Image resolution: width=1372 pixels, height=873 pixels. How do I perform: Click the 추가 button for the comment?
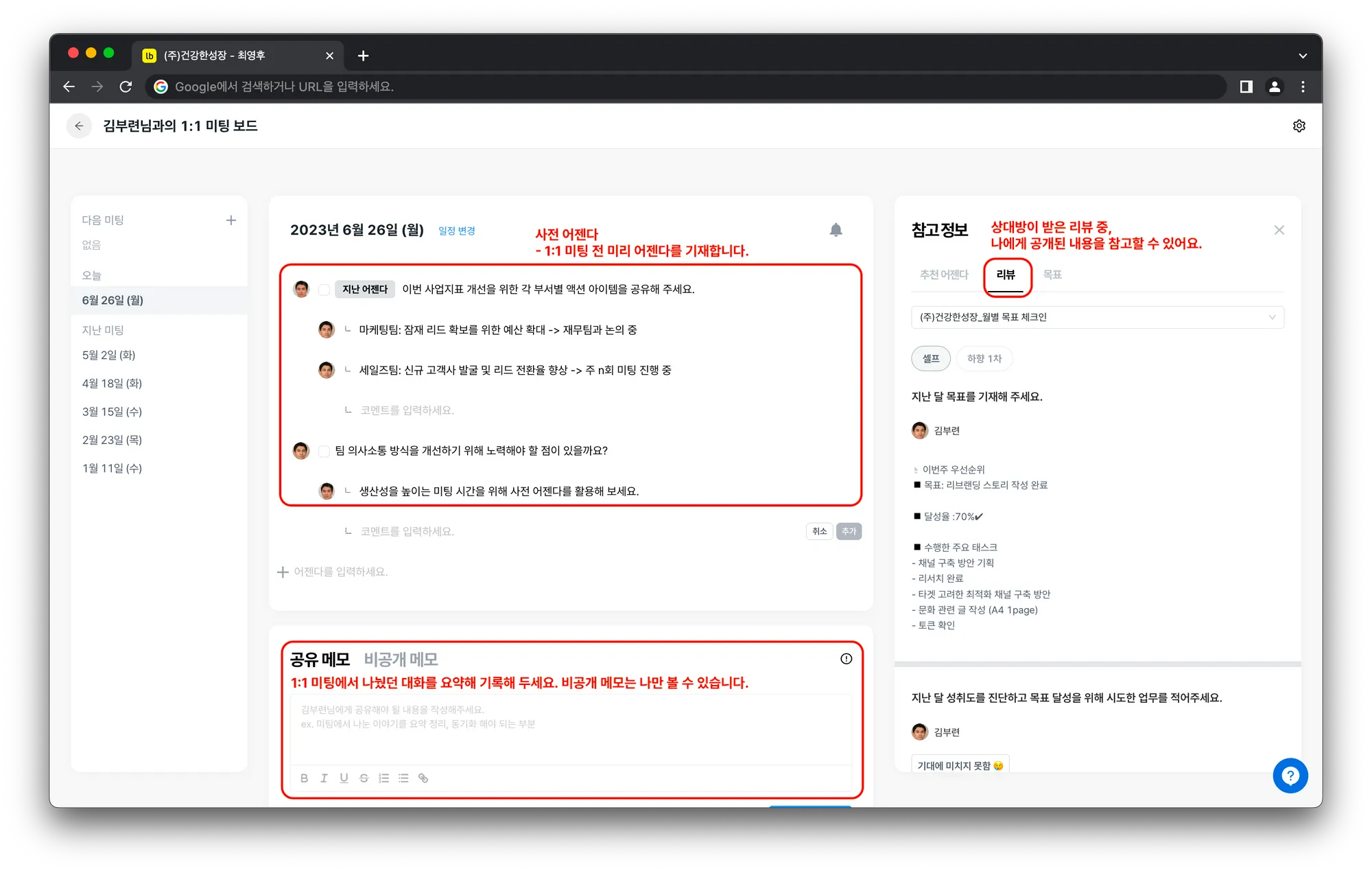(849, 531)
